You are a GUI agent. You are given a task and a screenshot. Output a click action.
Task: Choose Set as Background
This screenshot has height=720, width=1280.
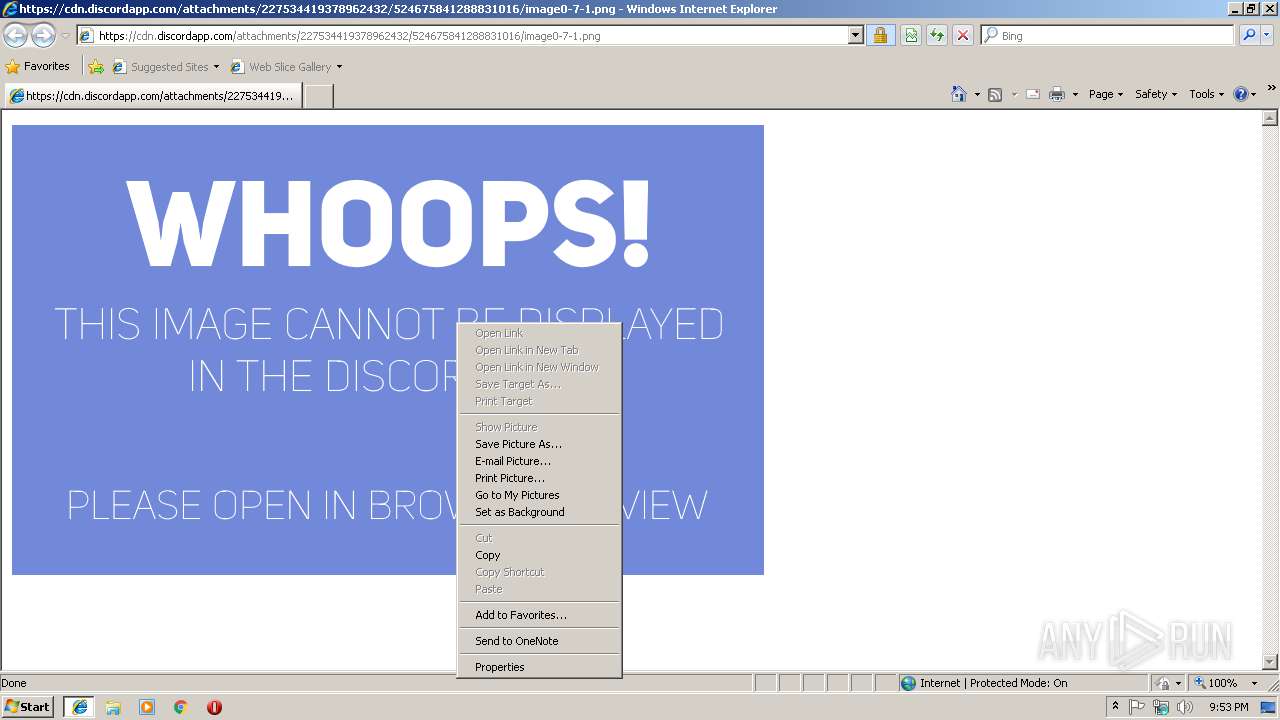(540, 512)
